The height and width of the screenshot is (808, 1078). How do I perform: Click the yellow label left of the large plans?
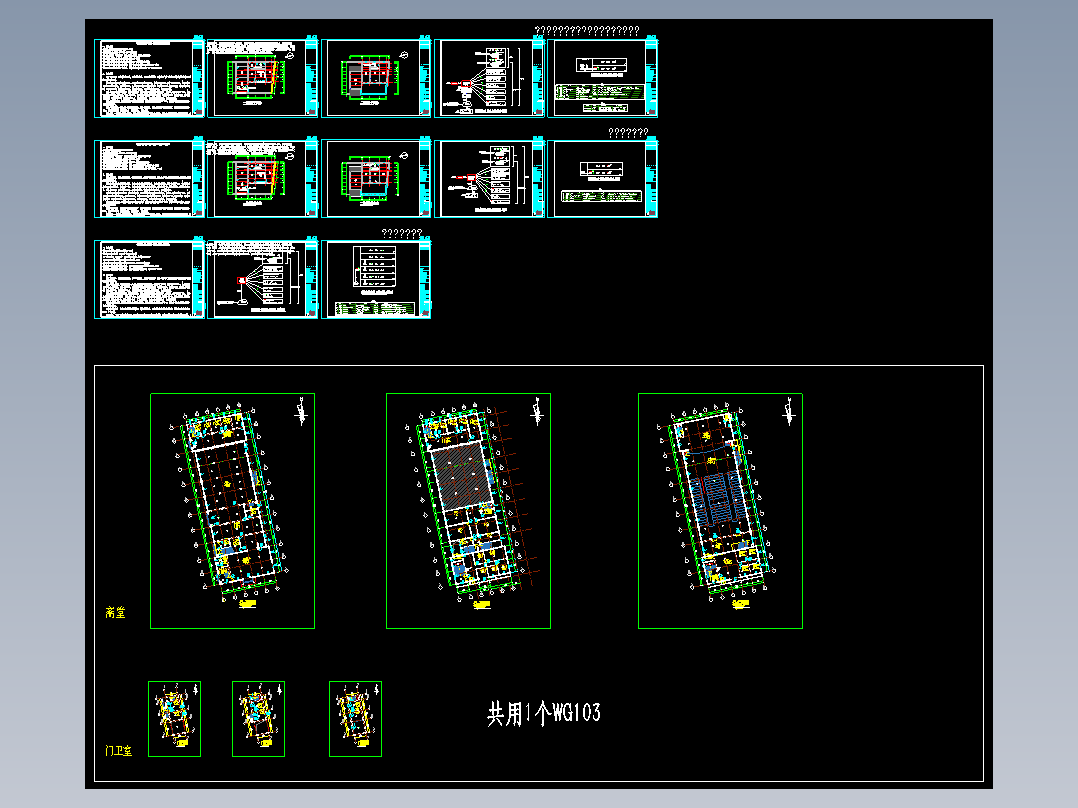coord(116,612)
